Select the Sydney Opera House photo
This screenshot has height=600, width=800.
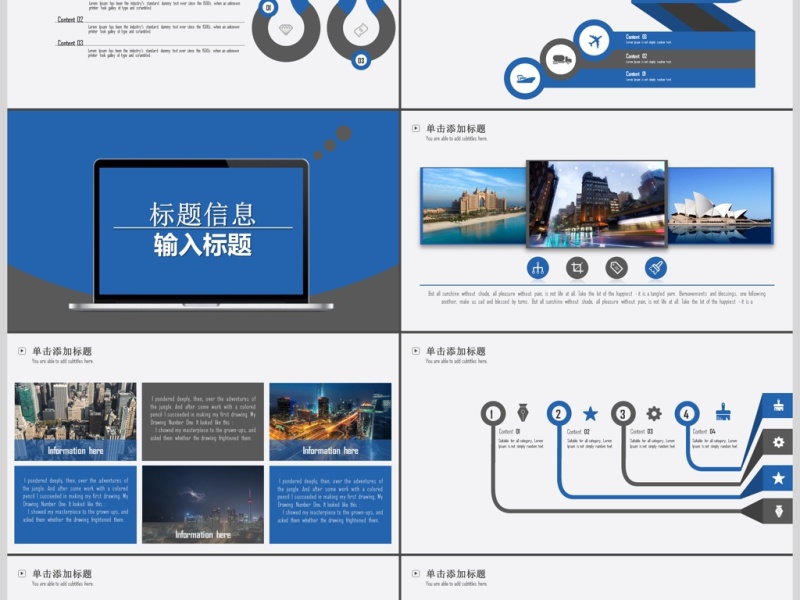click(720, 205)
